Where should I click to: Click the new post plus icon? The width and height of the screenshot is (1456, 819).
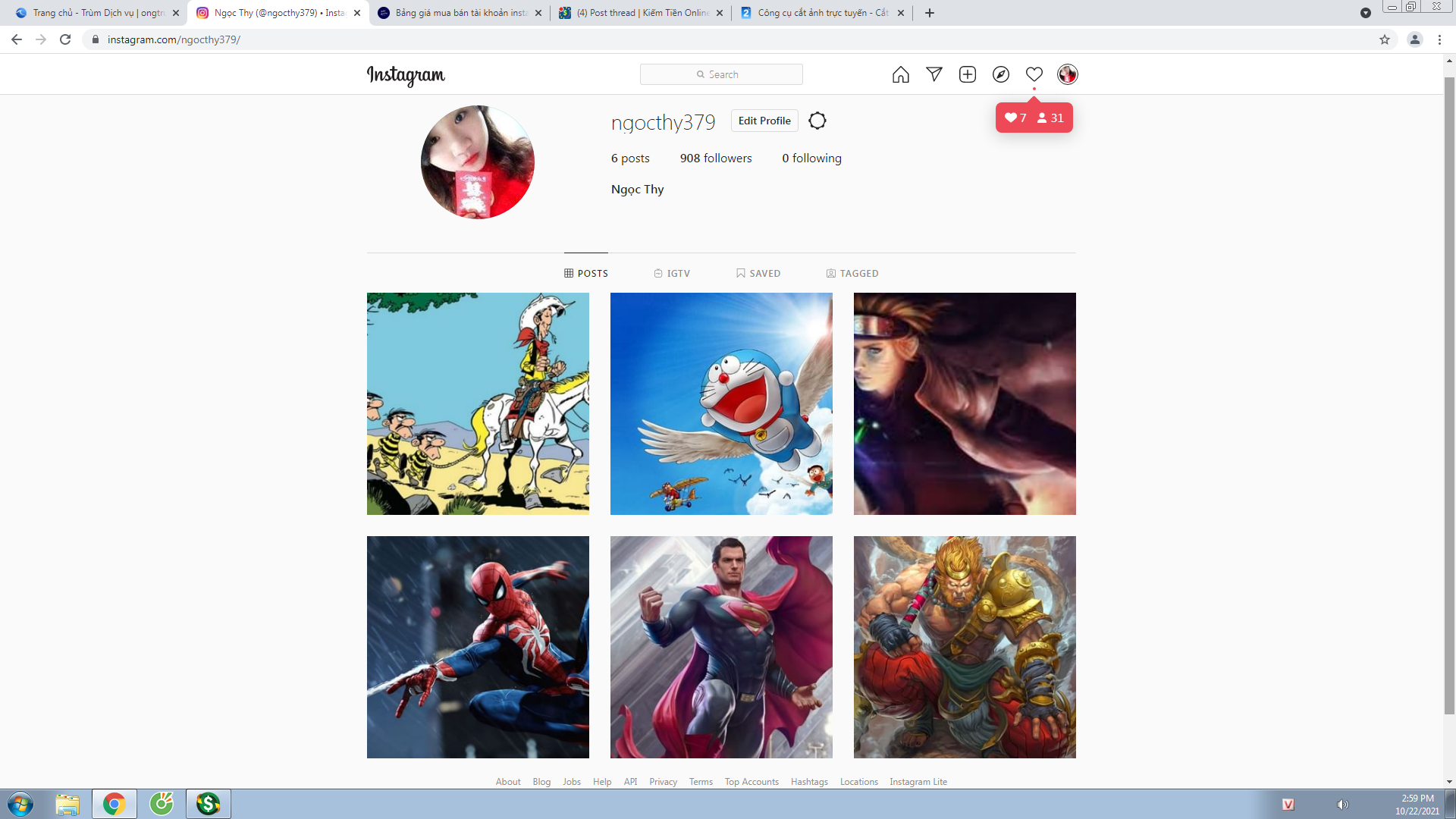967,74
